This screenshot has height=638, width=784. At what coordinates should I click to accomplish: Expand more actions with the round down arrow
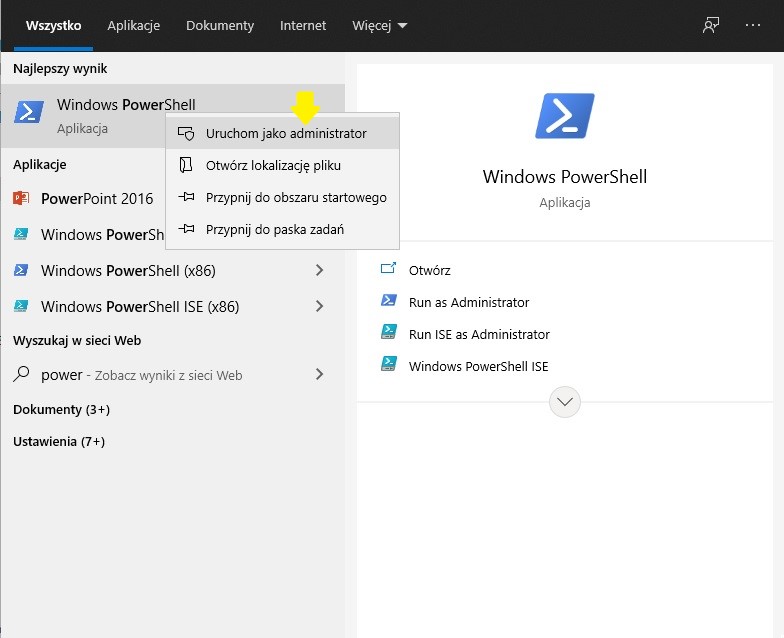565,401
